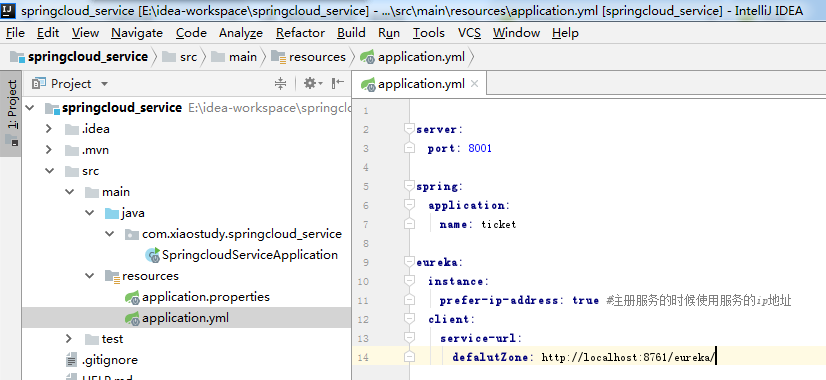826x380 pixels.
Task: Open the Build menu
Action: point(351,33)
